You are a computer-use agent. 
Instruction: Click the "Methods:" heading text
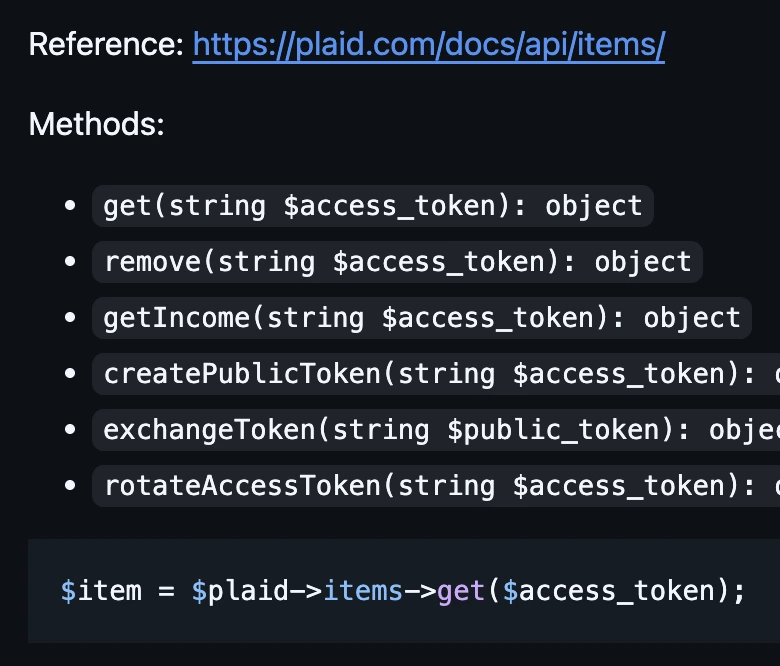tap(96, 125)
